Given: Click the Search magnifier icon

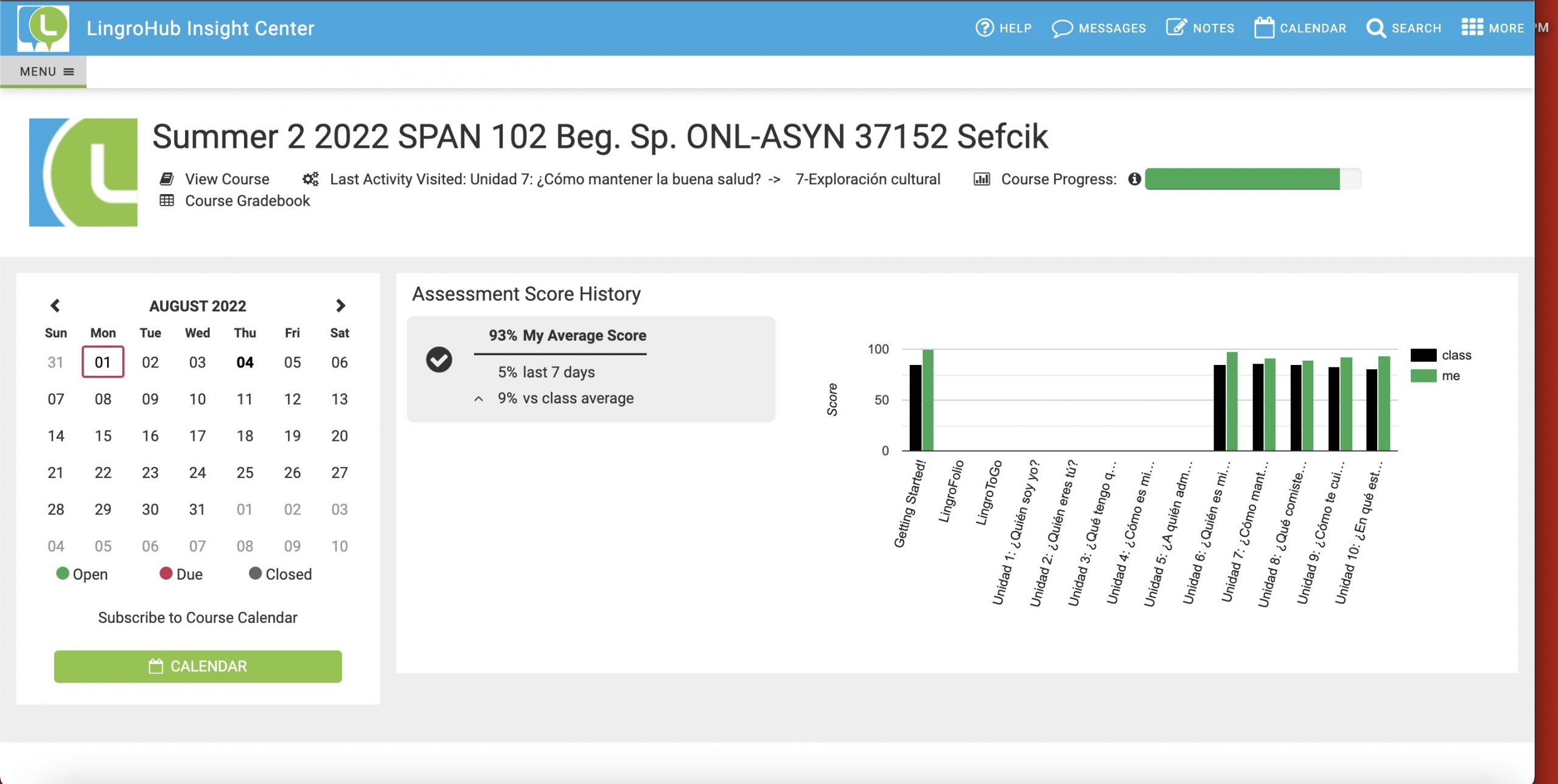Looking at the screenshot, I should pos(1375,28).
